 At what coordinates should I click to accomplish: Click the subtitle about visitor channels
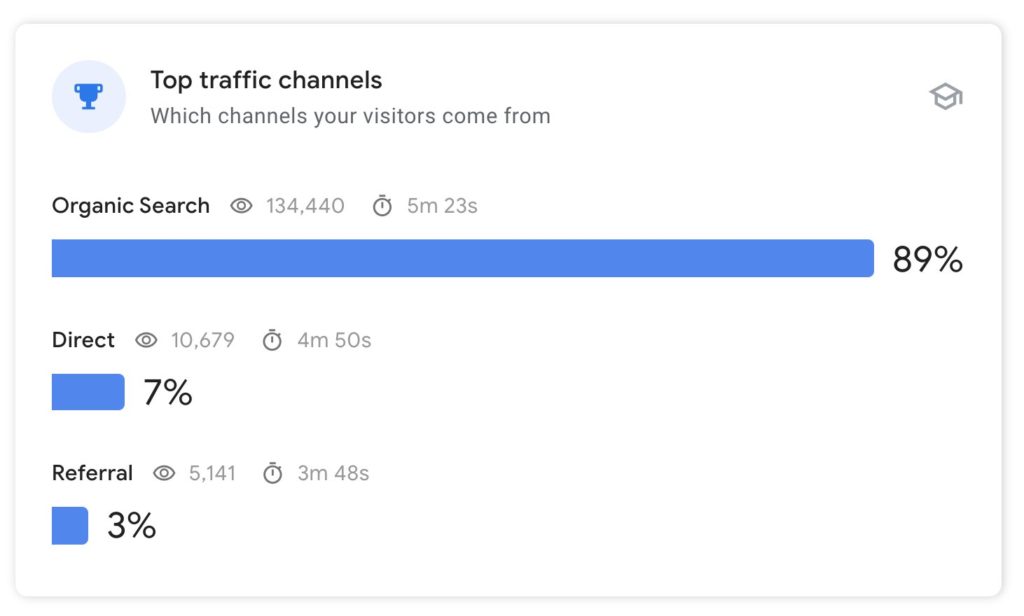point(350,116)
